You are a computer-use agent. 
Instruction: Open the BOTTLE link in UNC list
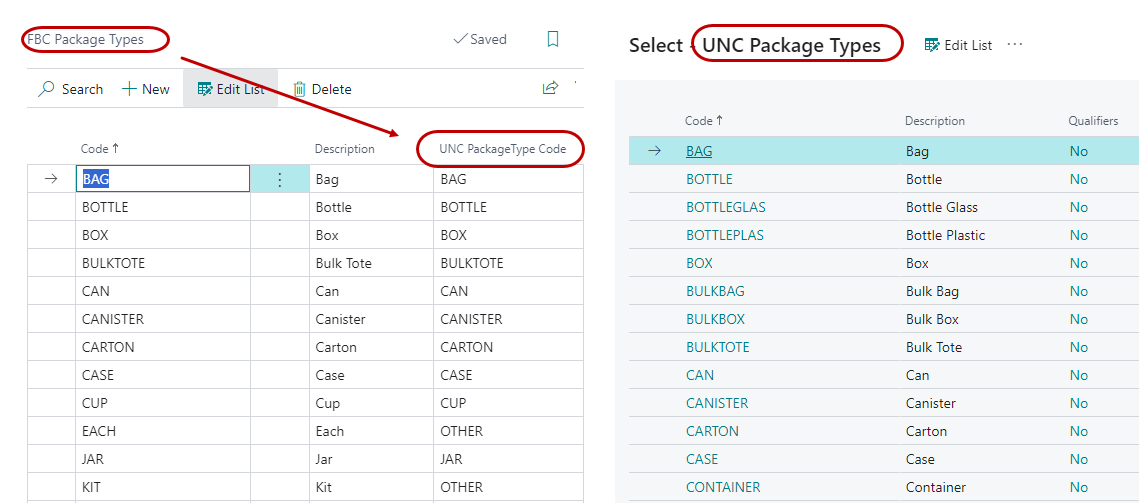click(x=709, y=179)
